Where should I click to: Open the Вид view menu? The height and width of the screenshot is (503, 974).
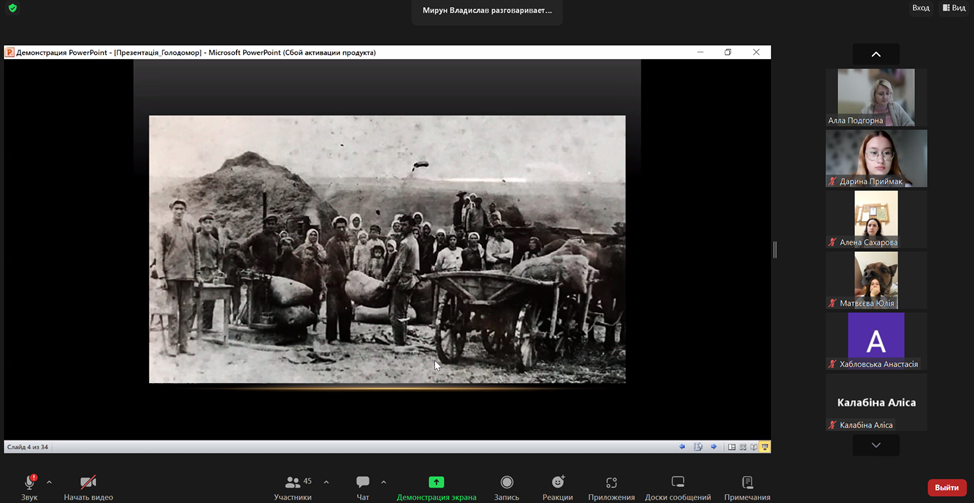pyautogui.click(x=953, y=8)
